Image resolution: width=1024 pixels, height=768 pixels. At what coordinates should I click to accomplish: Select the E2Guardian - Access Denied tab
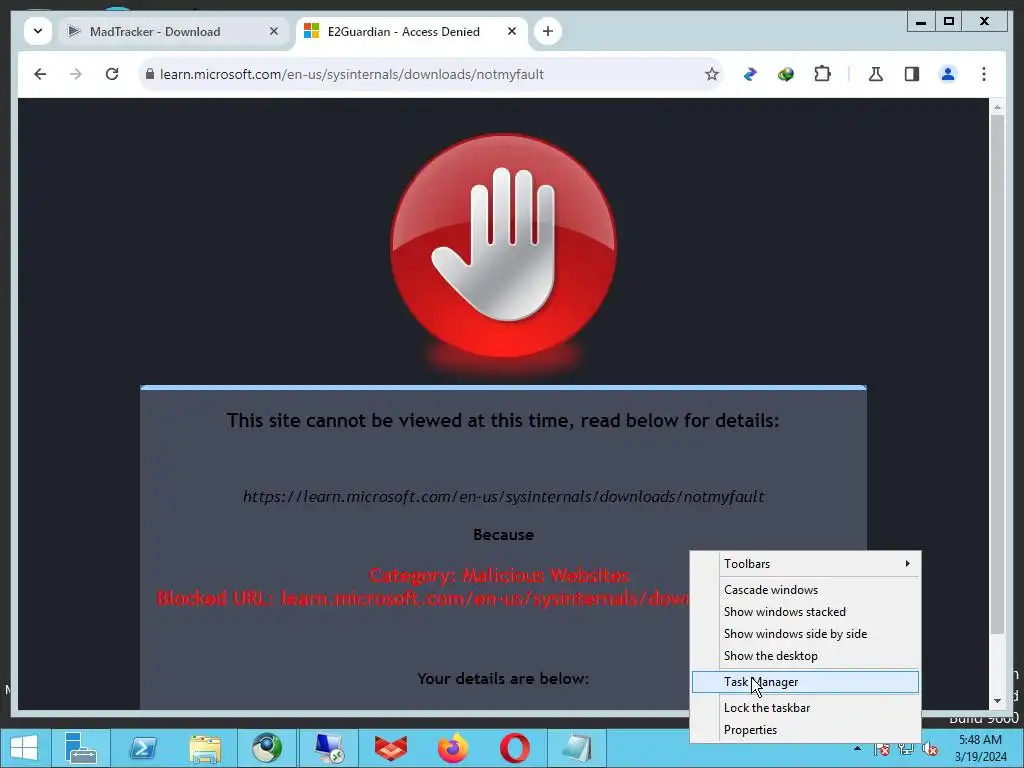click(411, 31)
